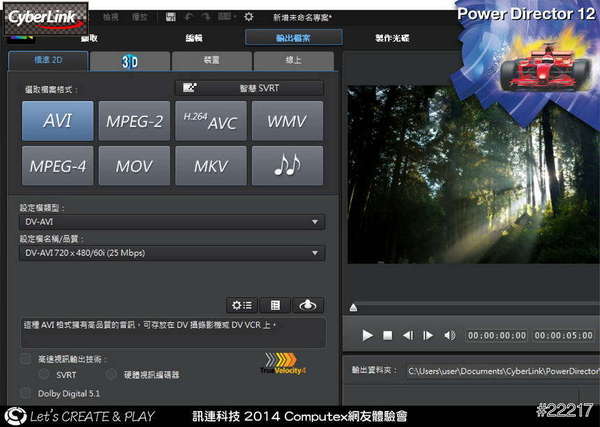
Task: Select the SVRT radio option
Action: tap(42, 374)
